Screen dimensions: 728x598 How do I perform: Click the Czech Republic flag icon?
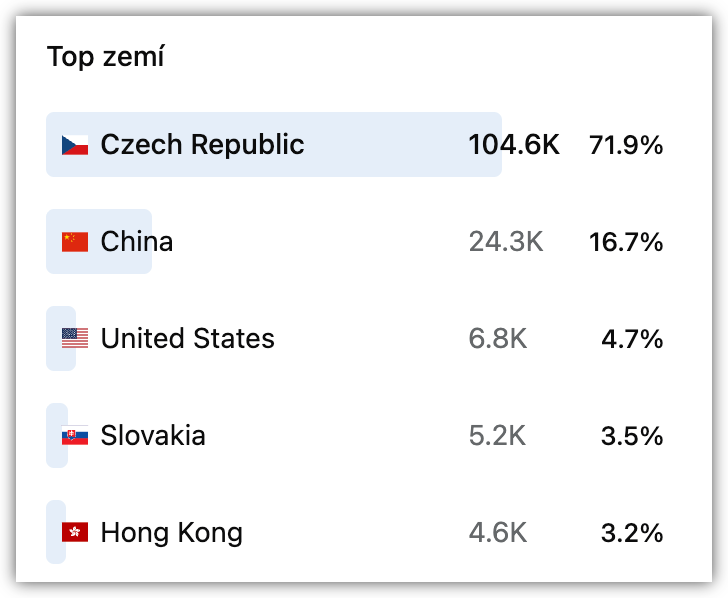pyautogui.click(x=75, y=145)
